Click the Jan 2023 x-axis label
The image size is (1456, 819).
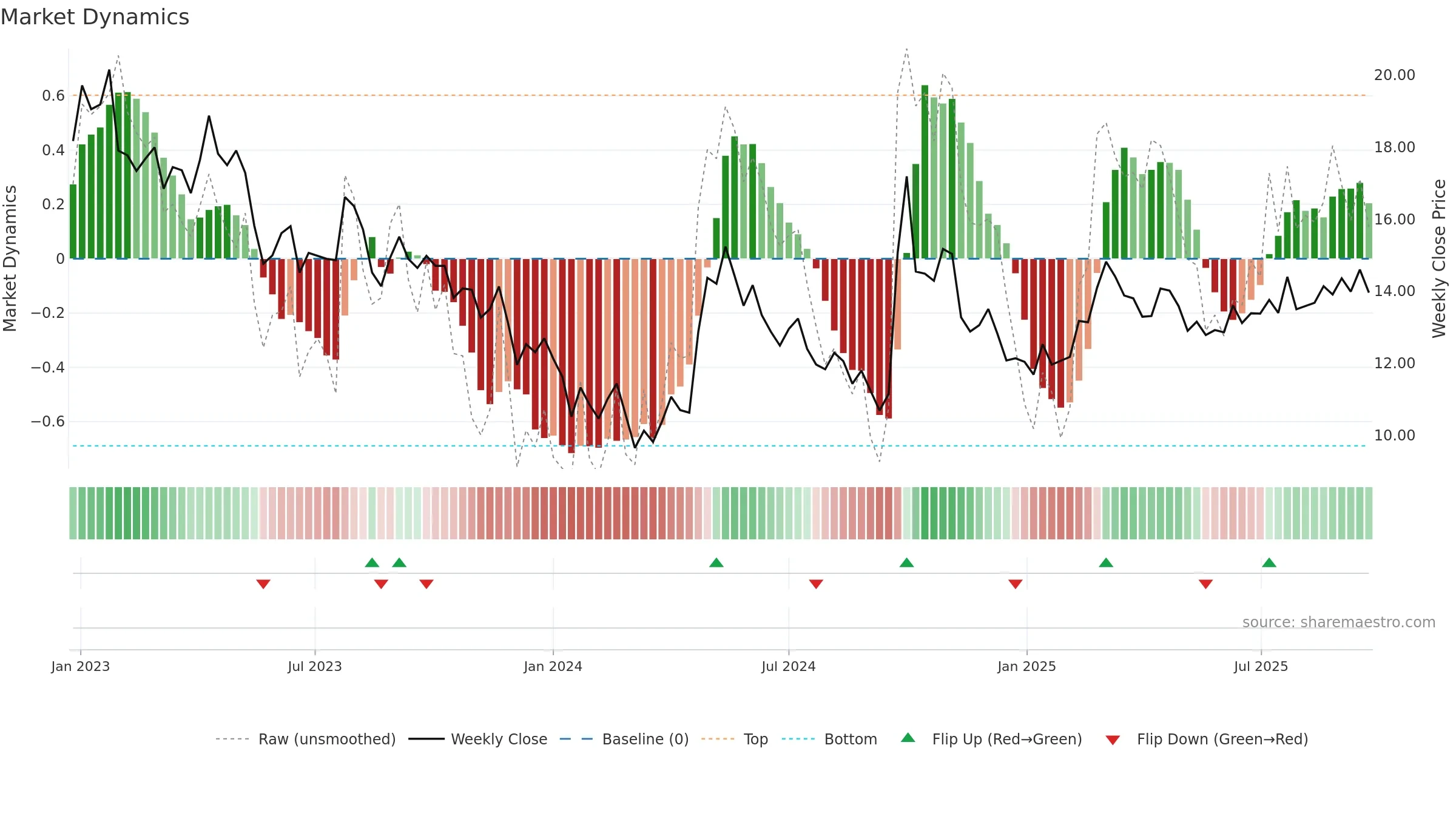[x=81, y=666]
